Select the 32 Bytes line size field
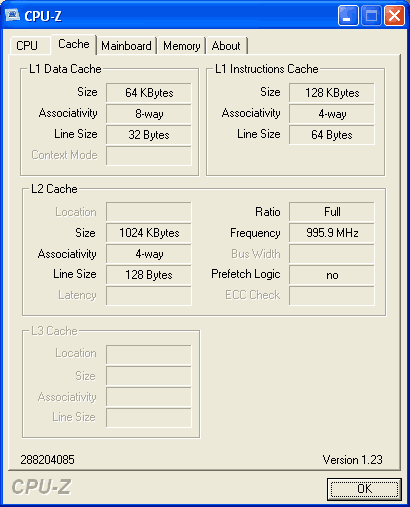The height and width of the screenshot is (507, 410). 149,135
